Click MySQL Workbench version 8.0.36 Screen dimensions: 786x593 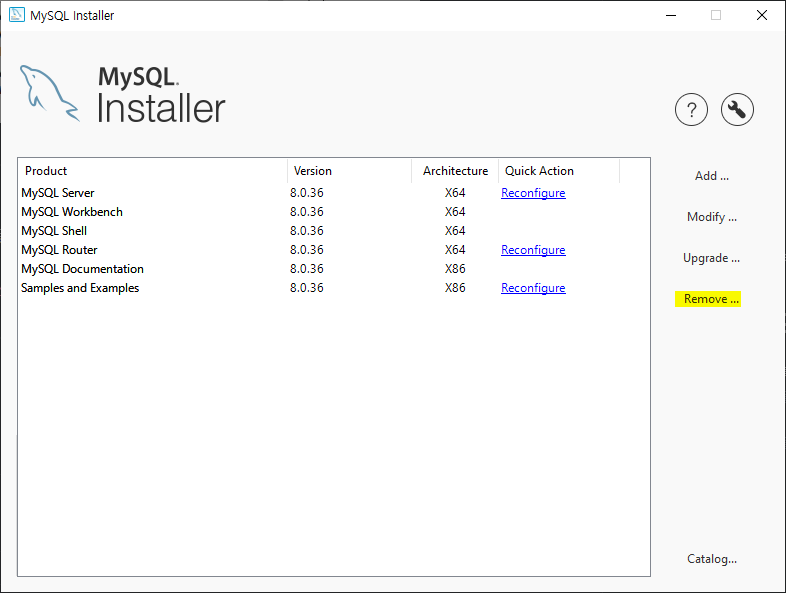click(307, 212)
